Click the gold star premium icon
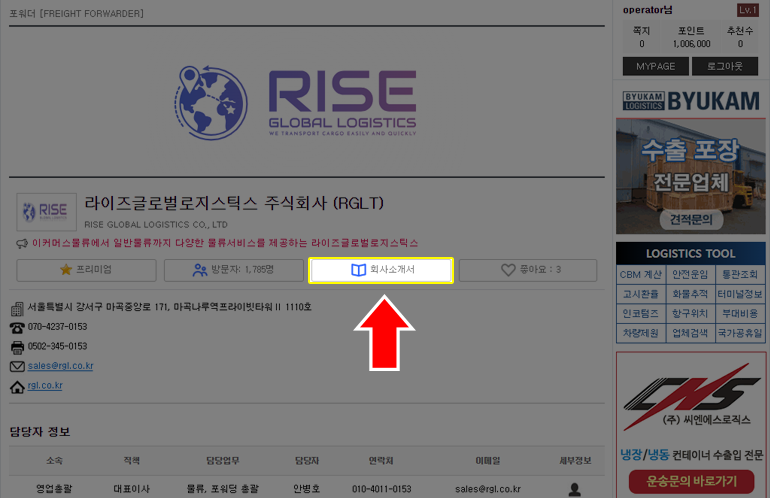Image resolution: width=770 pixels, height=498 pixels. [x=66, y=269]
